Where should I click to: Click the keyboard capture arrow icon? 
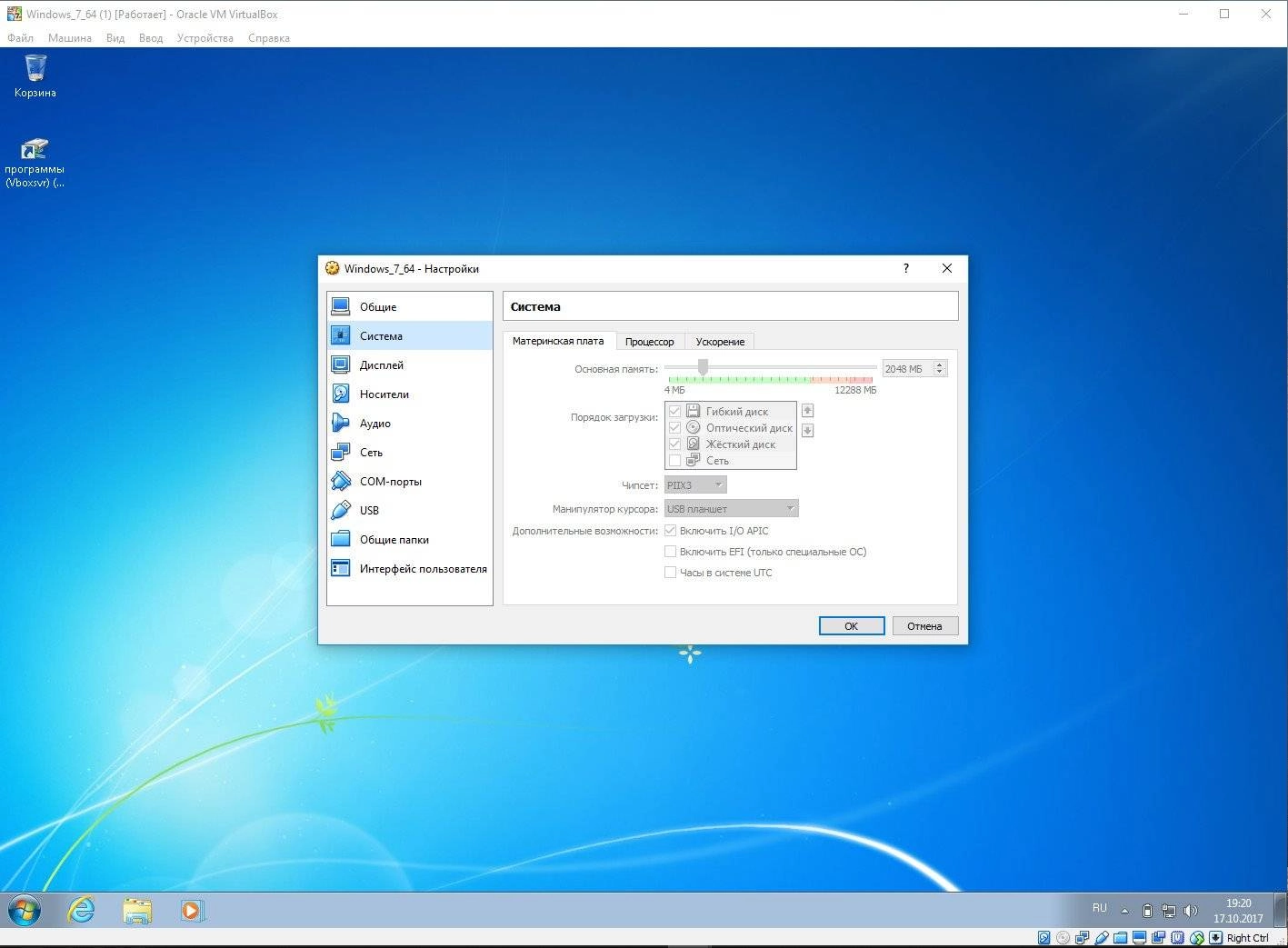point(1216,938)
